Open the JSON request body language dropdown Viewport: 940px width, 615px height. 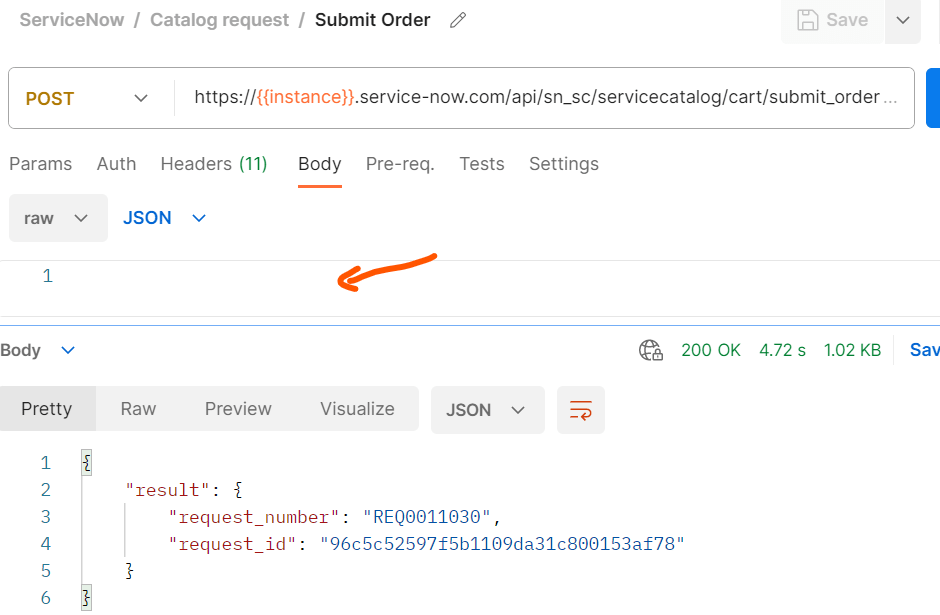[164, 218]
